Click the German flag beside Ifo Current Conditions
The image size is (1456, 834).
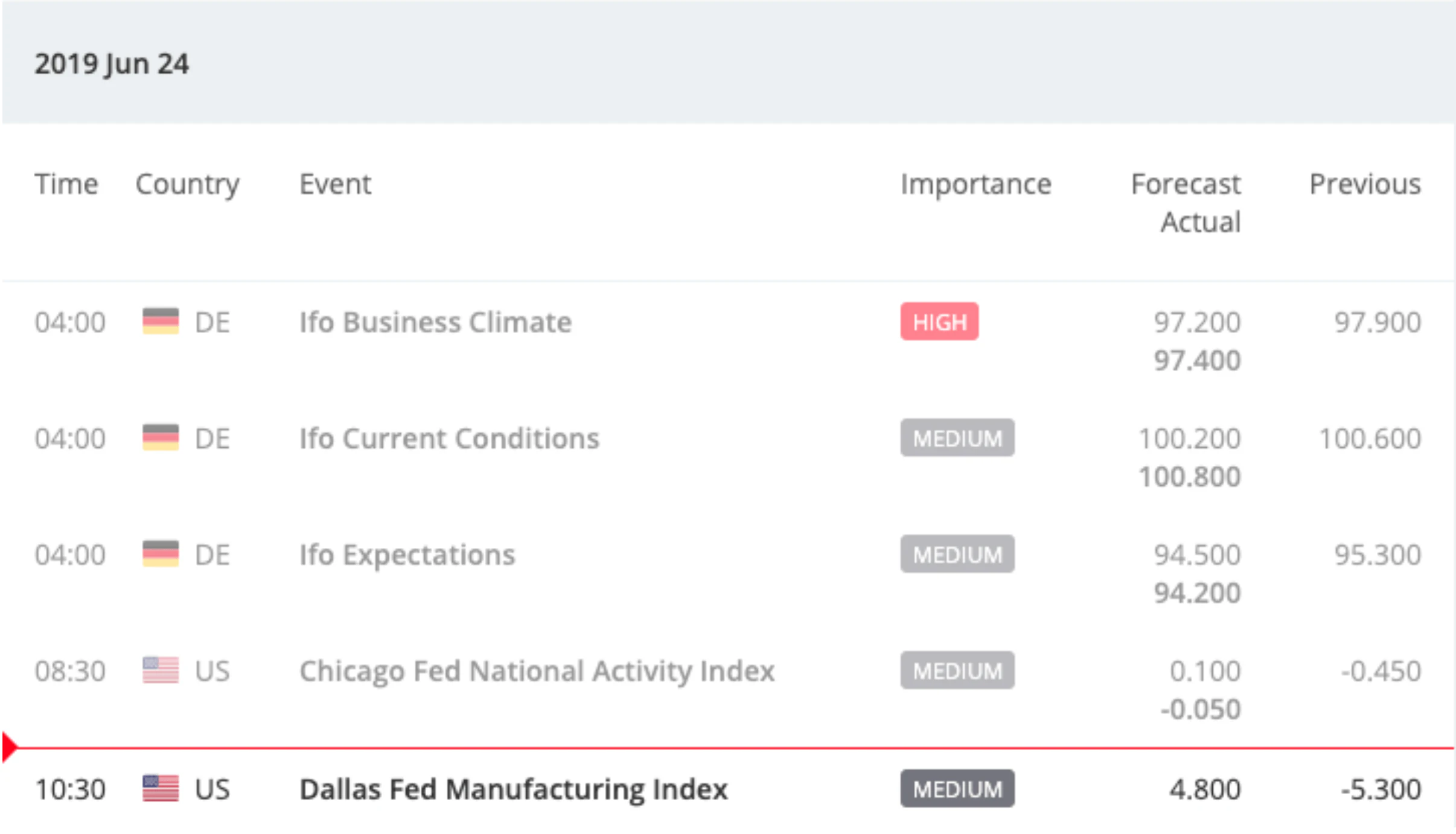[161, 438]
